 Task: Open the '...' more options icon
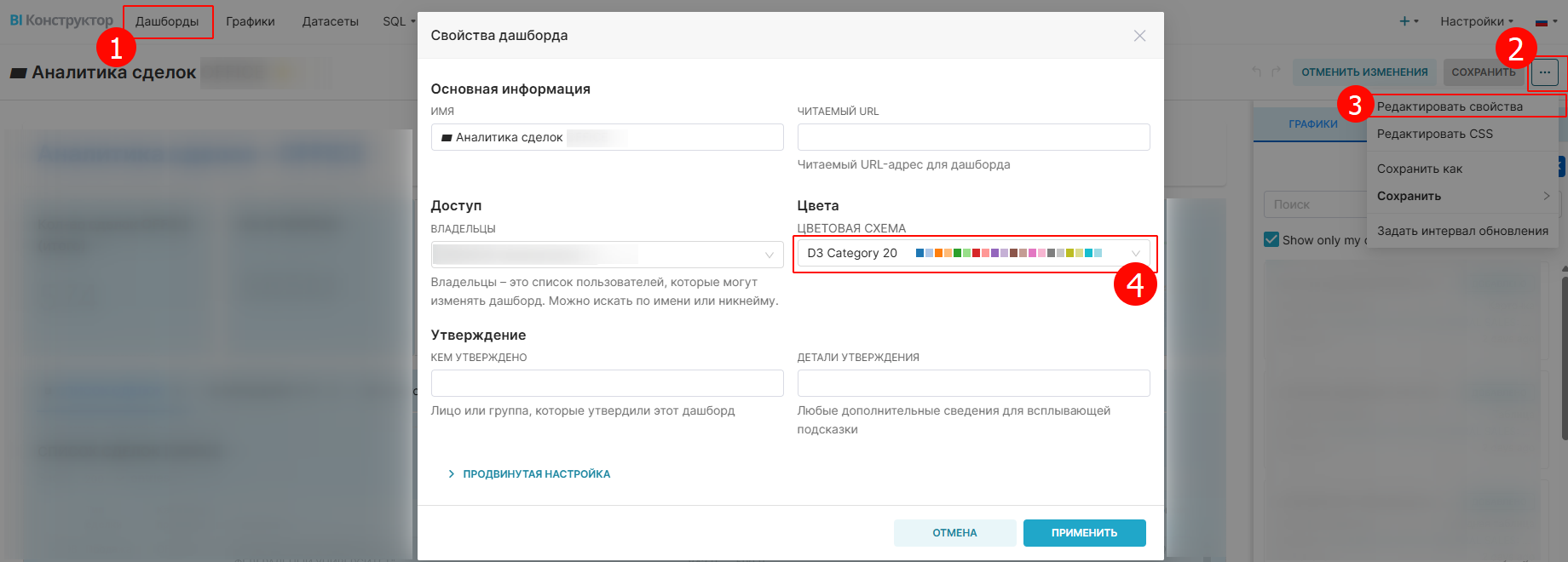pyautogui.click(x=1545, y=72)
